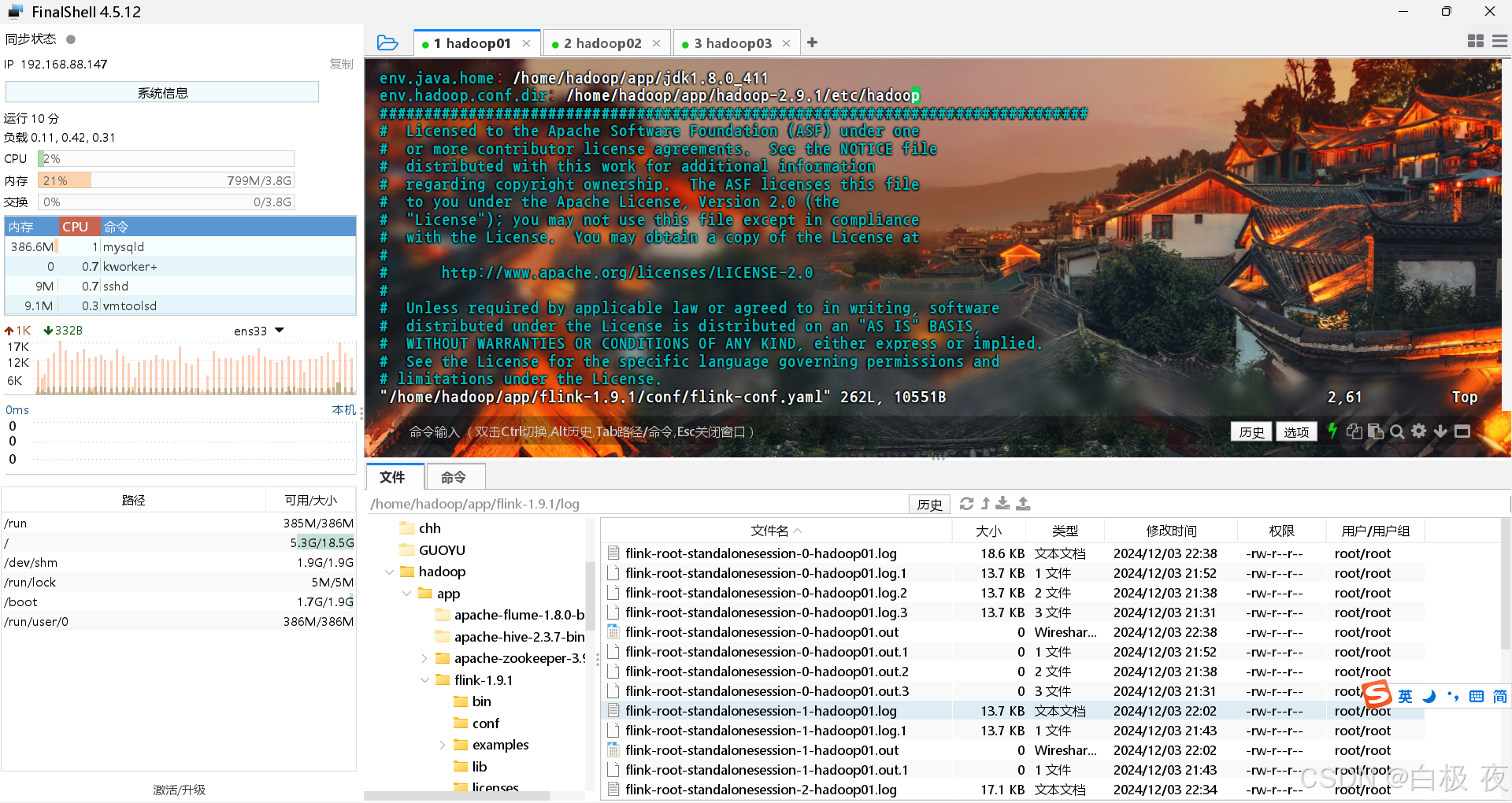Collapse the flink-1.9.1 folder

424,680
